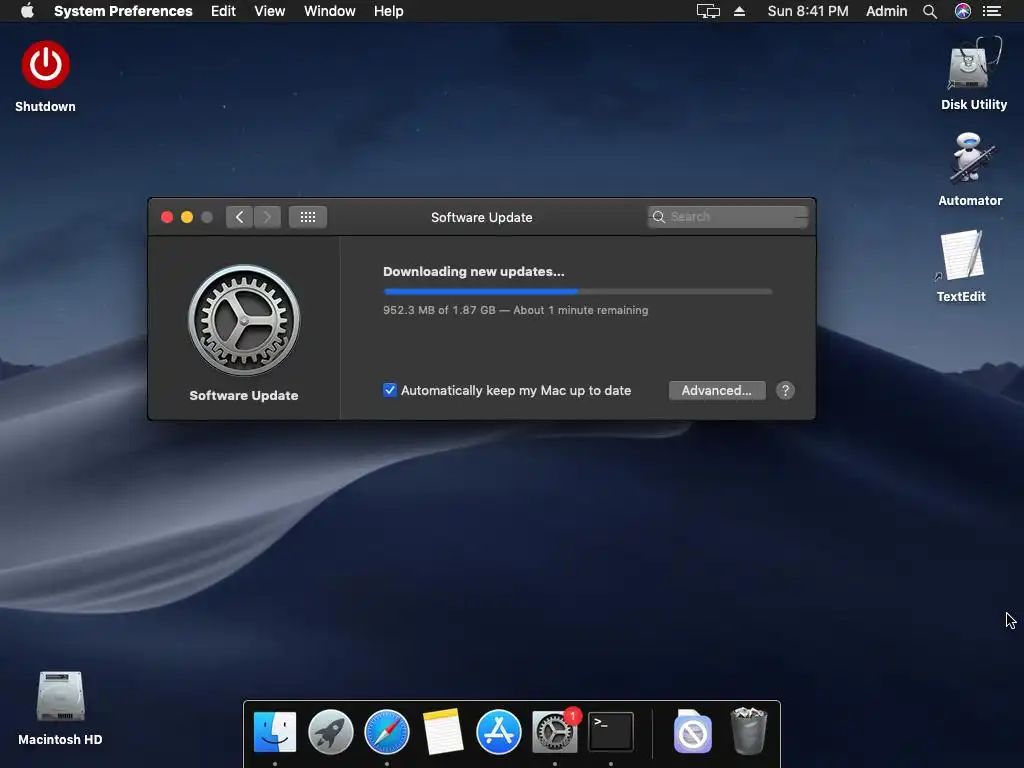Click the download progress bar
Image resolution: width=1024 pixels, height=768 pixels.
point(577,291)
